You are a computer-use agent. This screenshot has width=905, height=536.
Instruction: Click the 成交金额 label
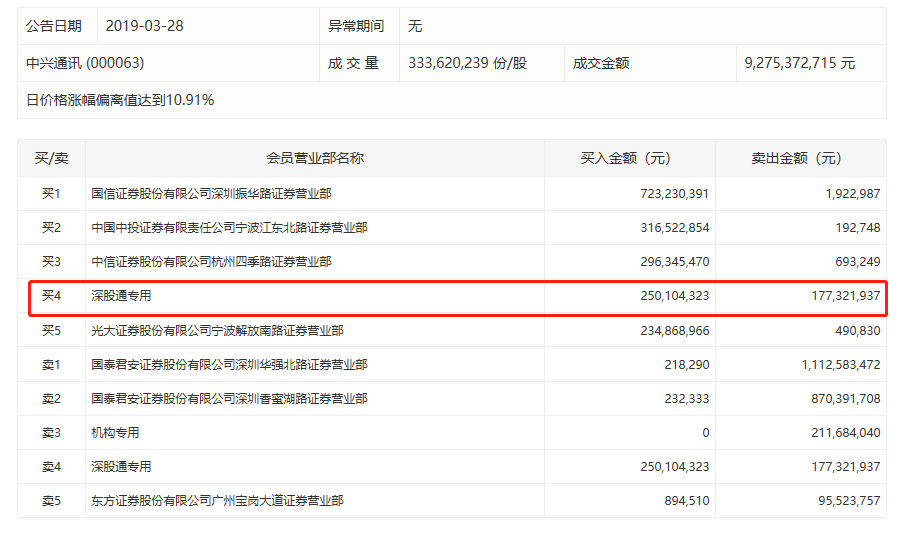(601, 63)
